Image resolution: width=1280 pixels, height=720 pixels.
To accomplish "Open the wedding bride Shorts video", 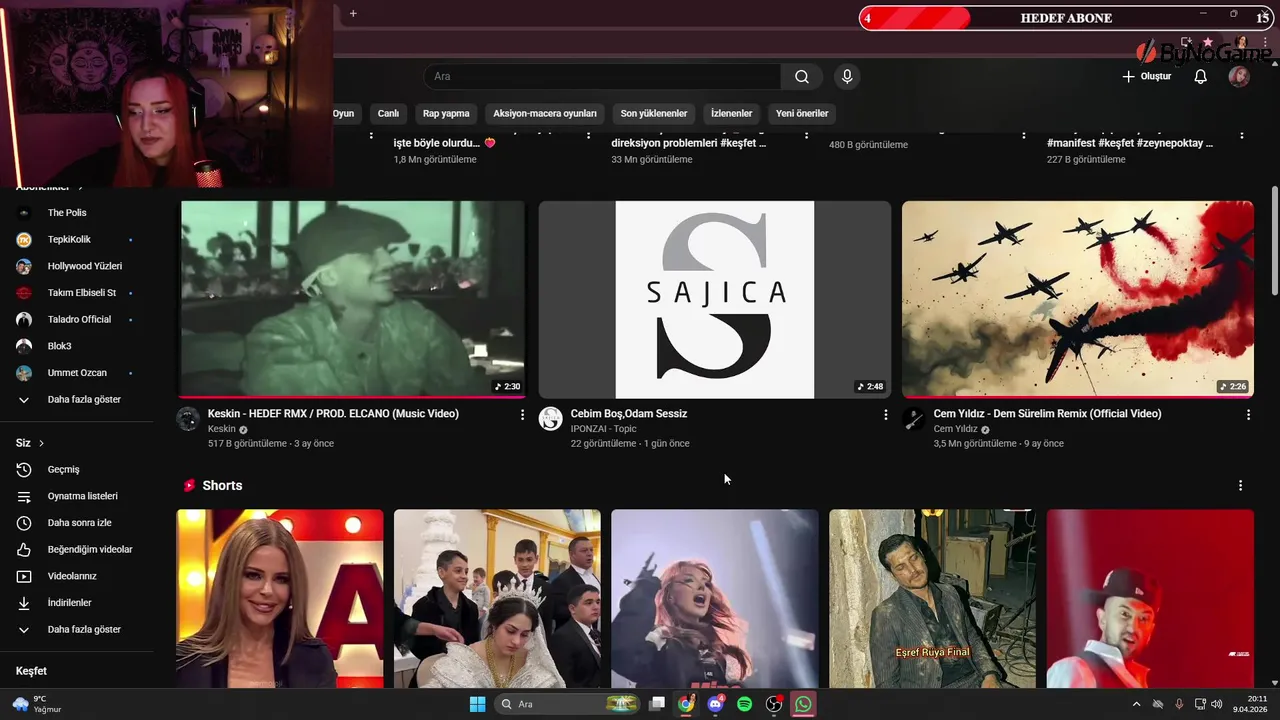I will [497, 598].
